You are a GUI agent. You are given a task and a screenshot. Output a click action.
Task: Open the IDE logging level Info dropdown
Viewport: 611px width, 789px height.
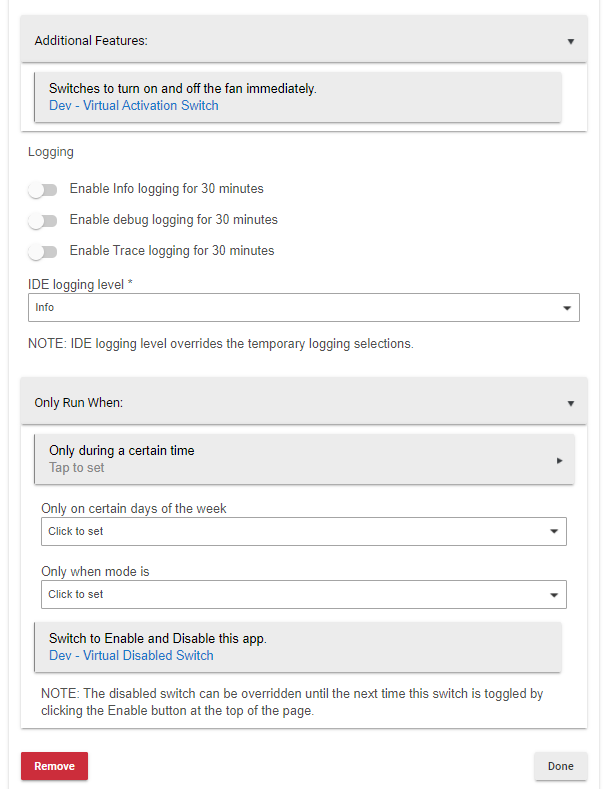click(300, 308)
